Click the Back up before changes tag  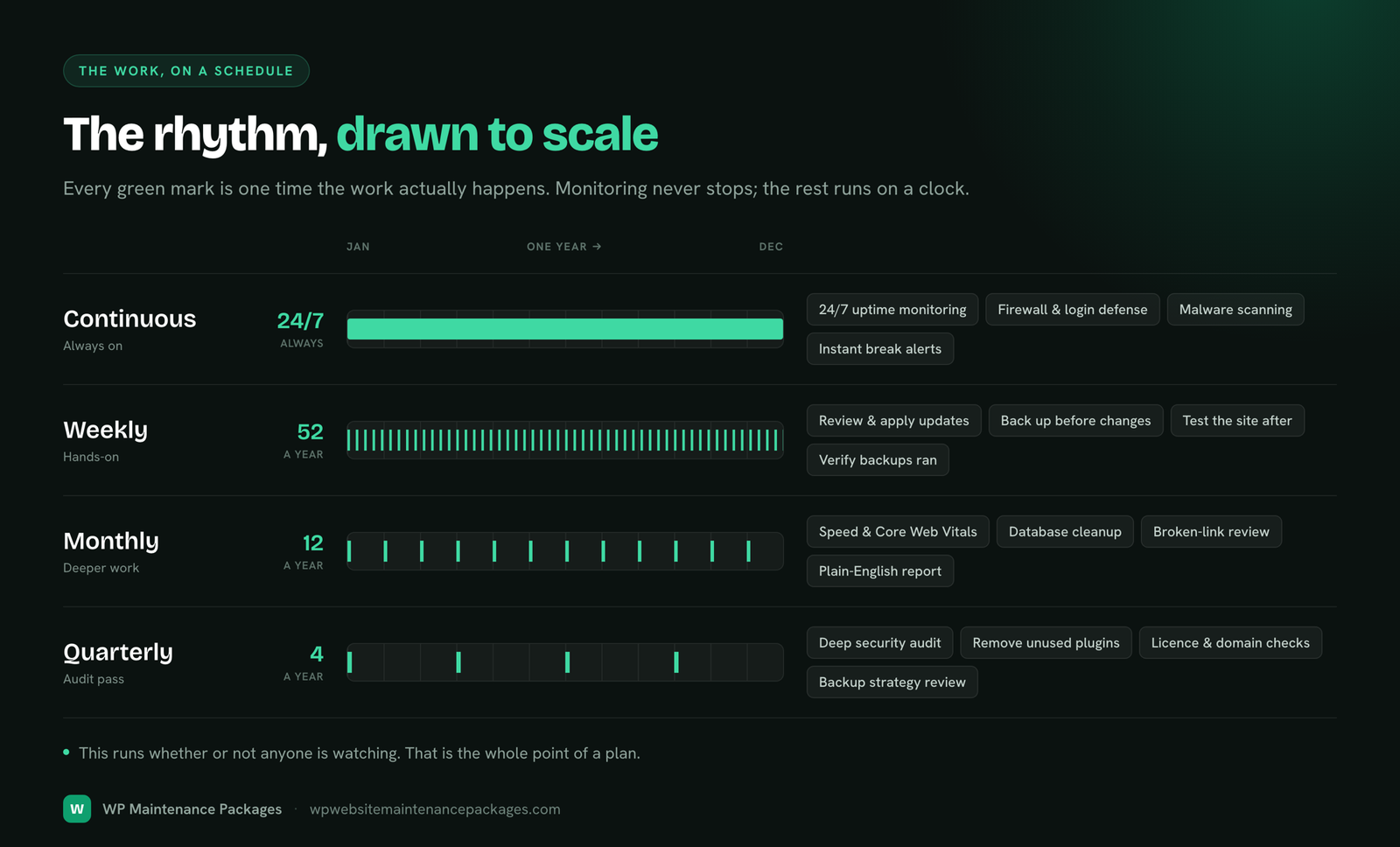(x=1076, y=421)
